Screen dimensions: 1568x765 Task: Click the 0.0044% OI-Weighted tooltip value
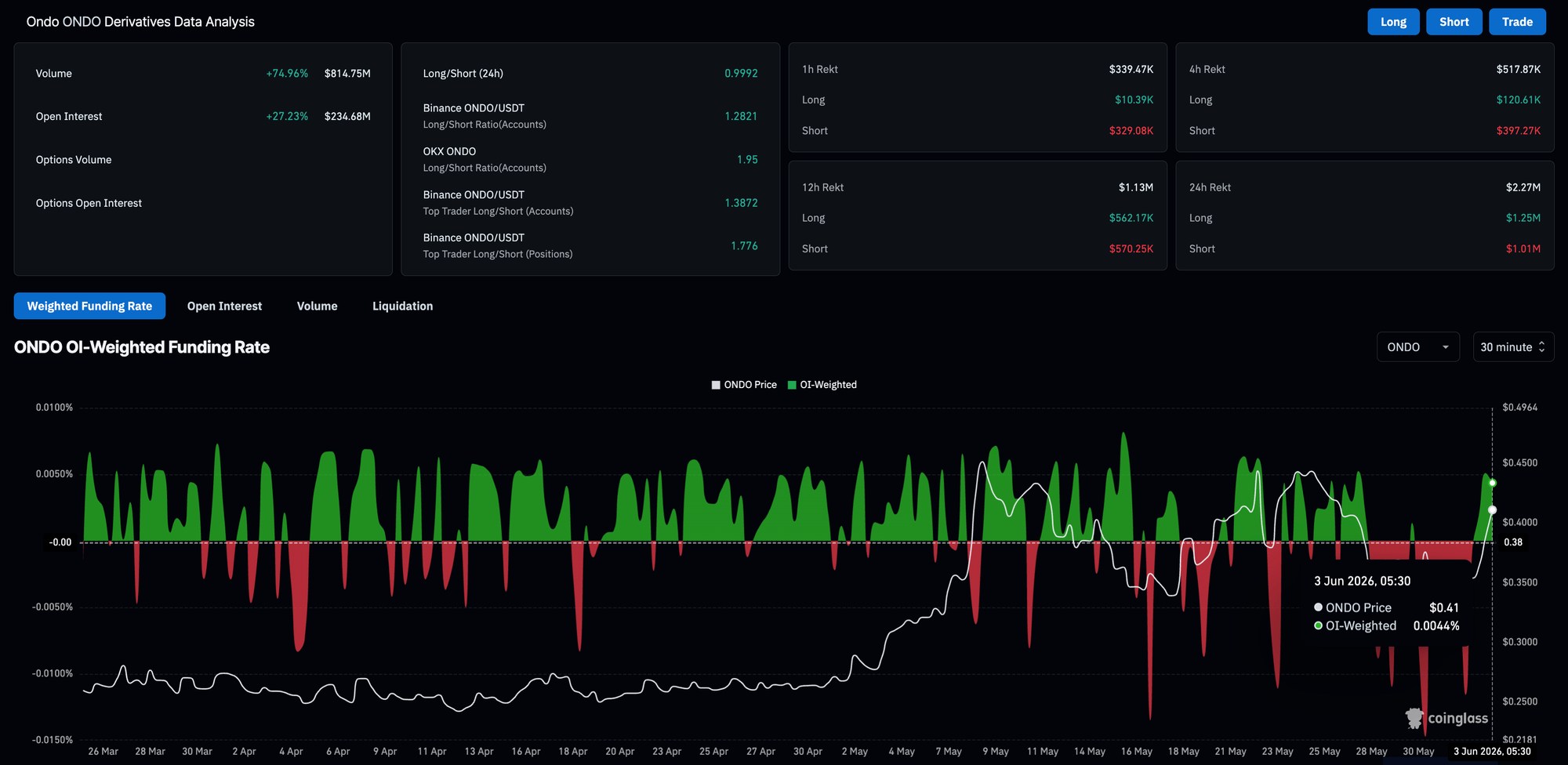(1436, 626)
